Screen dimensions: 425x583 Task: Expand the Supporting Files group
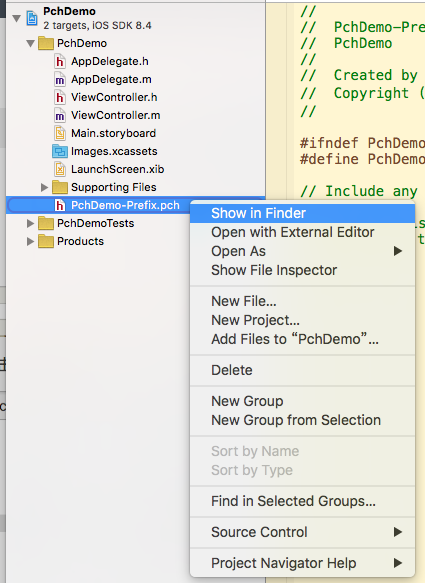point(44,187)
